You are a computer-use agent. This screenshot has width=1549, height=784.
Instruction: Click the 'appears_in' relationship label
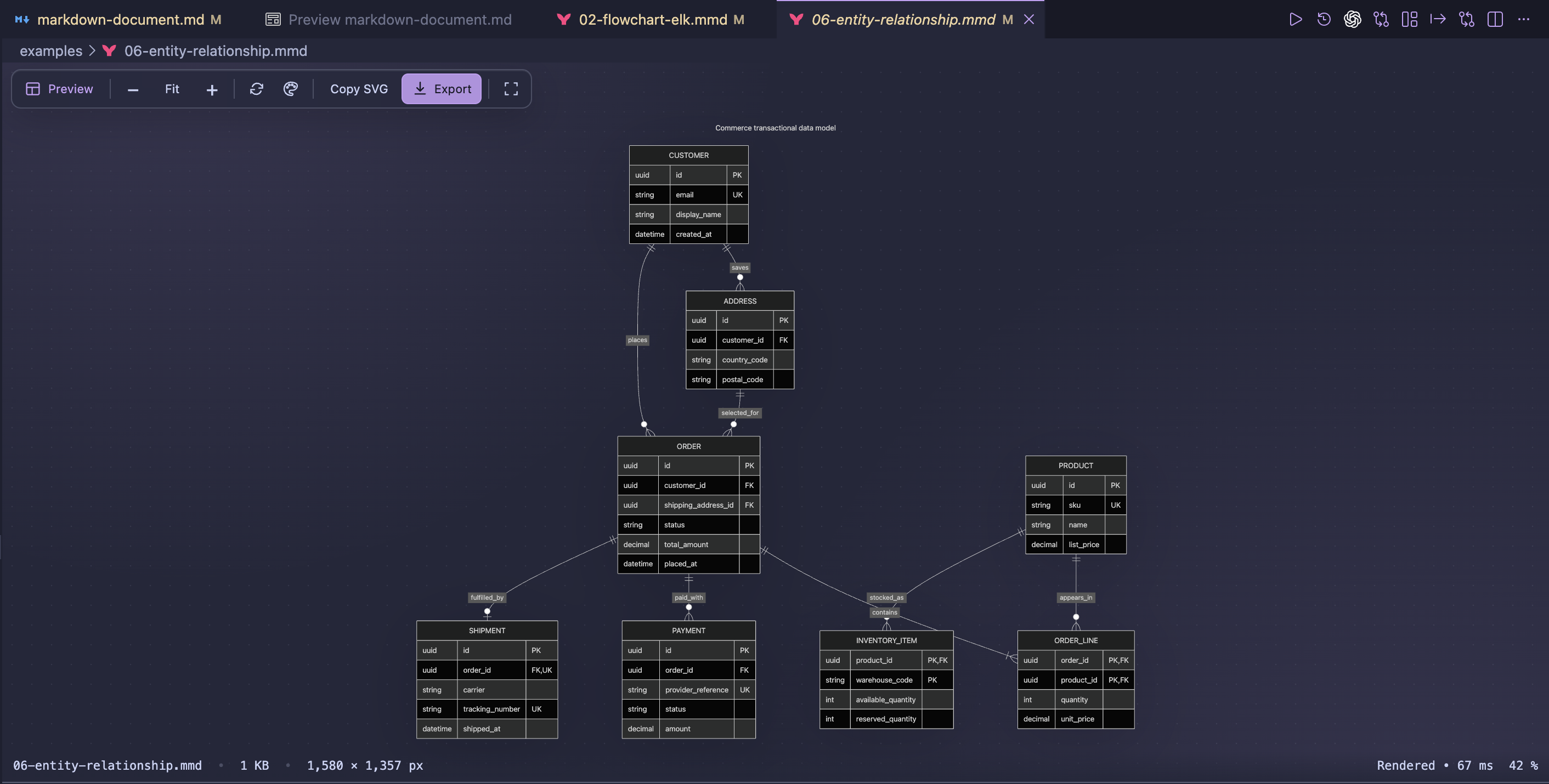1076,597
